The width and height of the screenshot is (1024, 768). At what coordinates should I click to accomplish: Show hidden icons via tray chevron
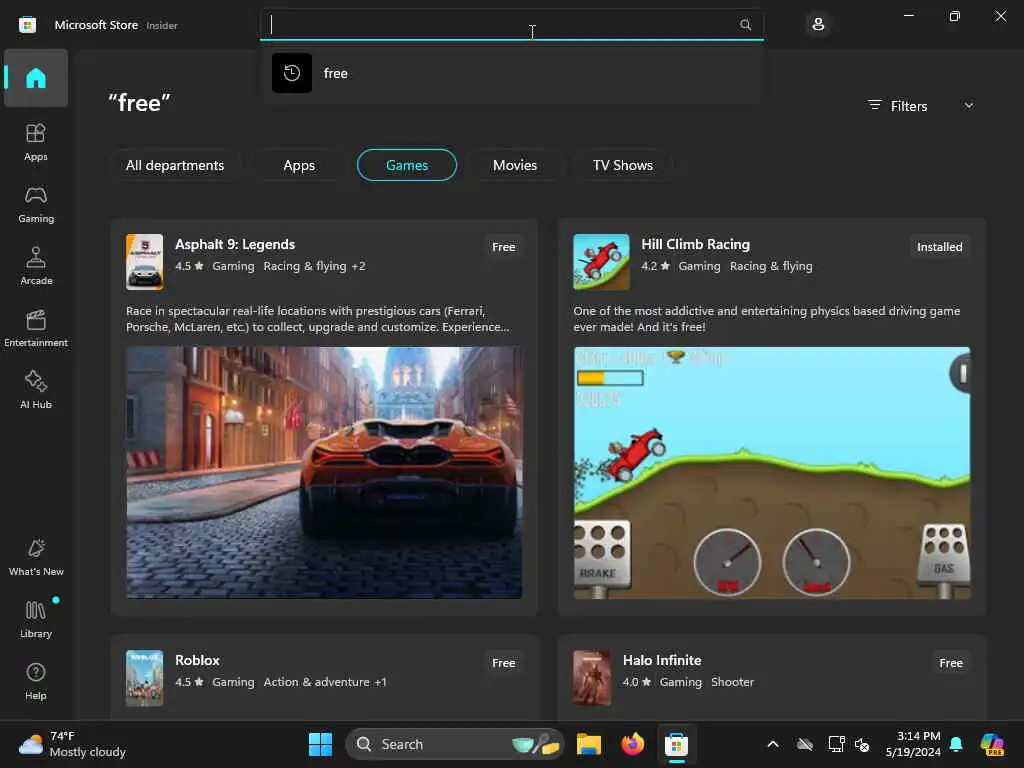773,744
